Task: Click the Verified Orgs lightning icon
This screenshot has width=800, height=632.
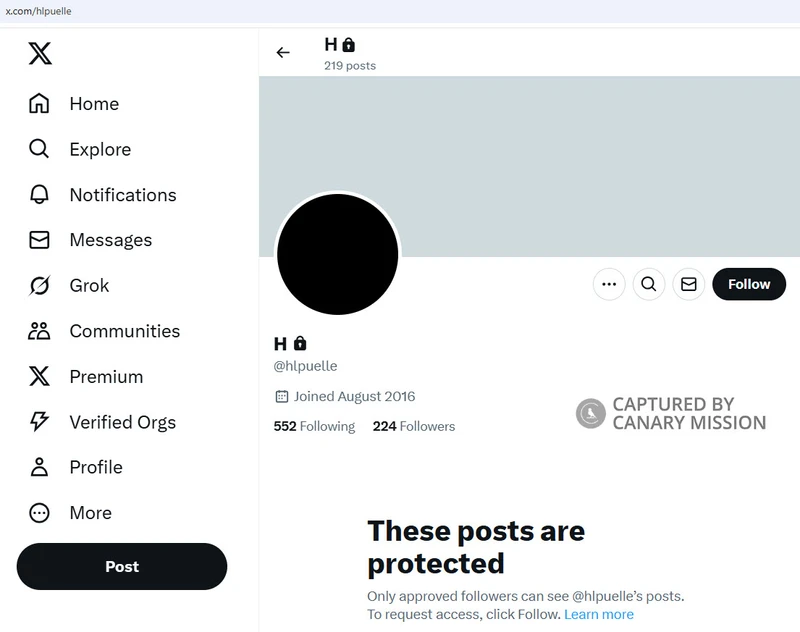Action: 39,422
